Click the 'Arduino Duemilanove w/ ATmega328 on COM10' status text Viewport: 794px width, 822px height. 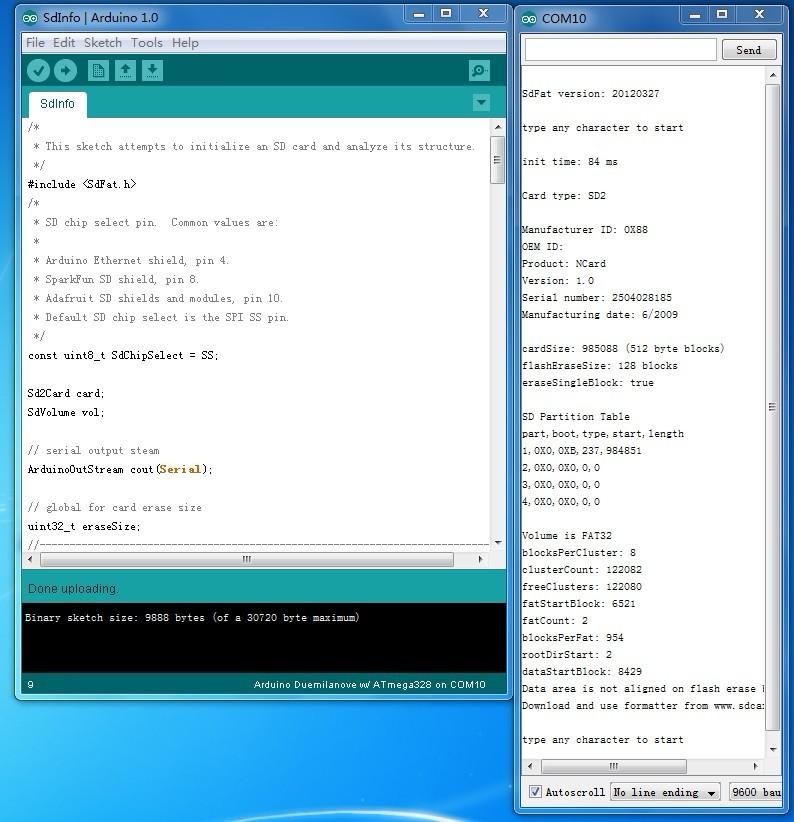tap(369, 685)
